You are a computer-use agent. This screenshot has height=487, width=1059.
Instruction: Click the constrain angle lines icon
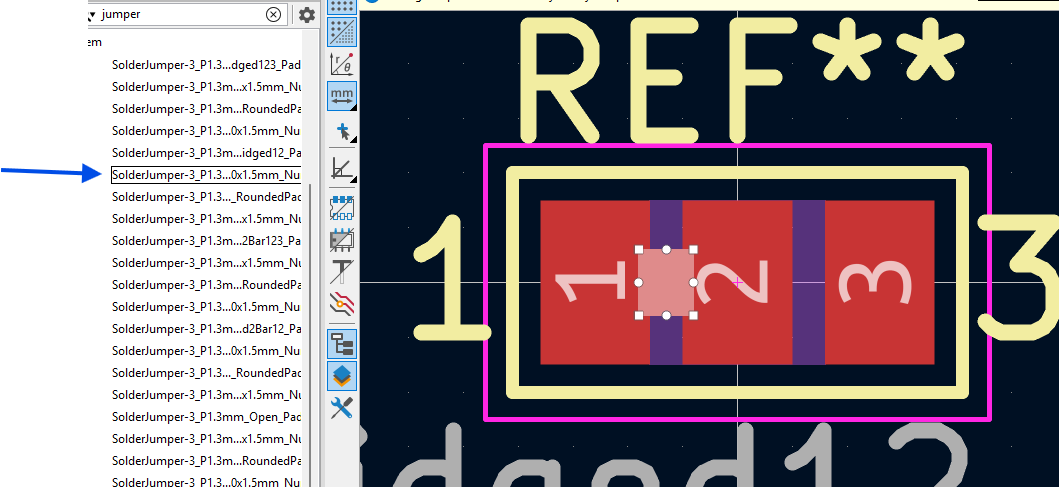pyautogui.click(x=342, y=169)
